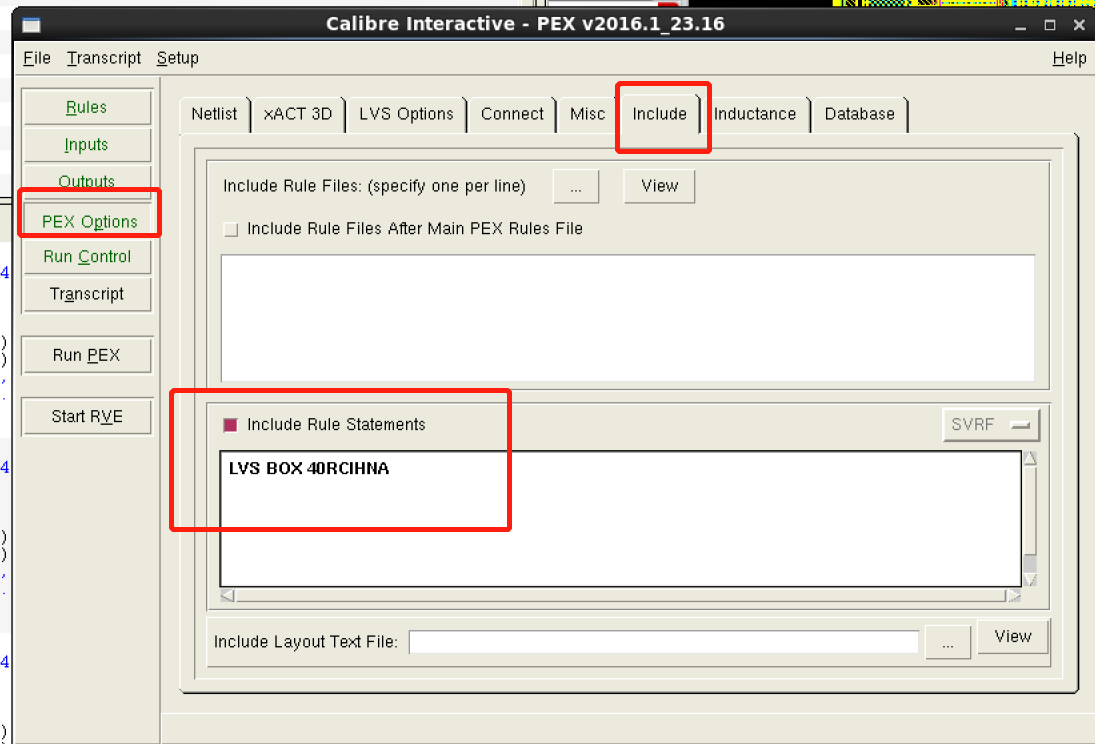1095x744 pixels.
Task: Enable Include Rule Files After Main PEX Rules File
Action: point(230,229)
